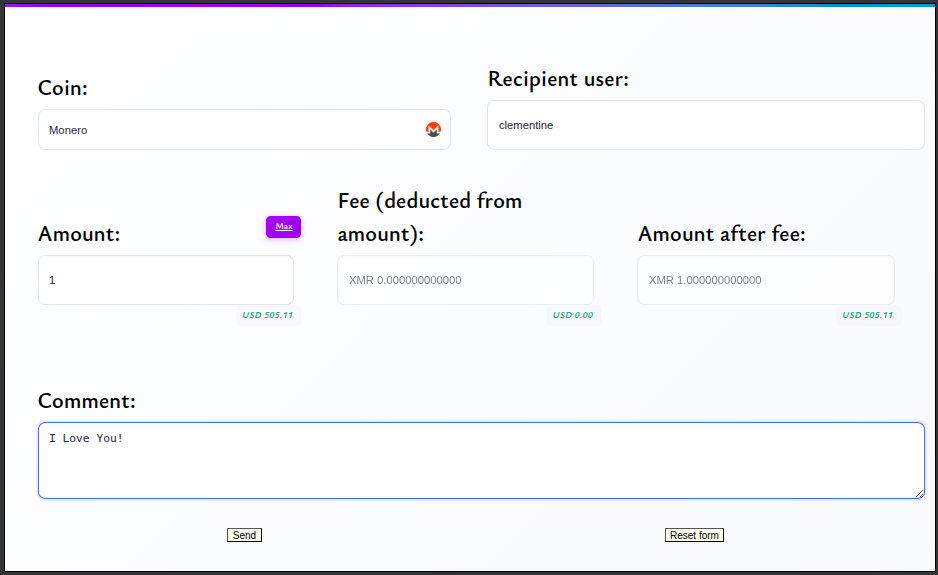Image resolution: width=938 pixels, height=575 pixels.
Task: Click the "Comment:" label
Action: point(87,401)
